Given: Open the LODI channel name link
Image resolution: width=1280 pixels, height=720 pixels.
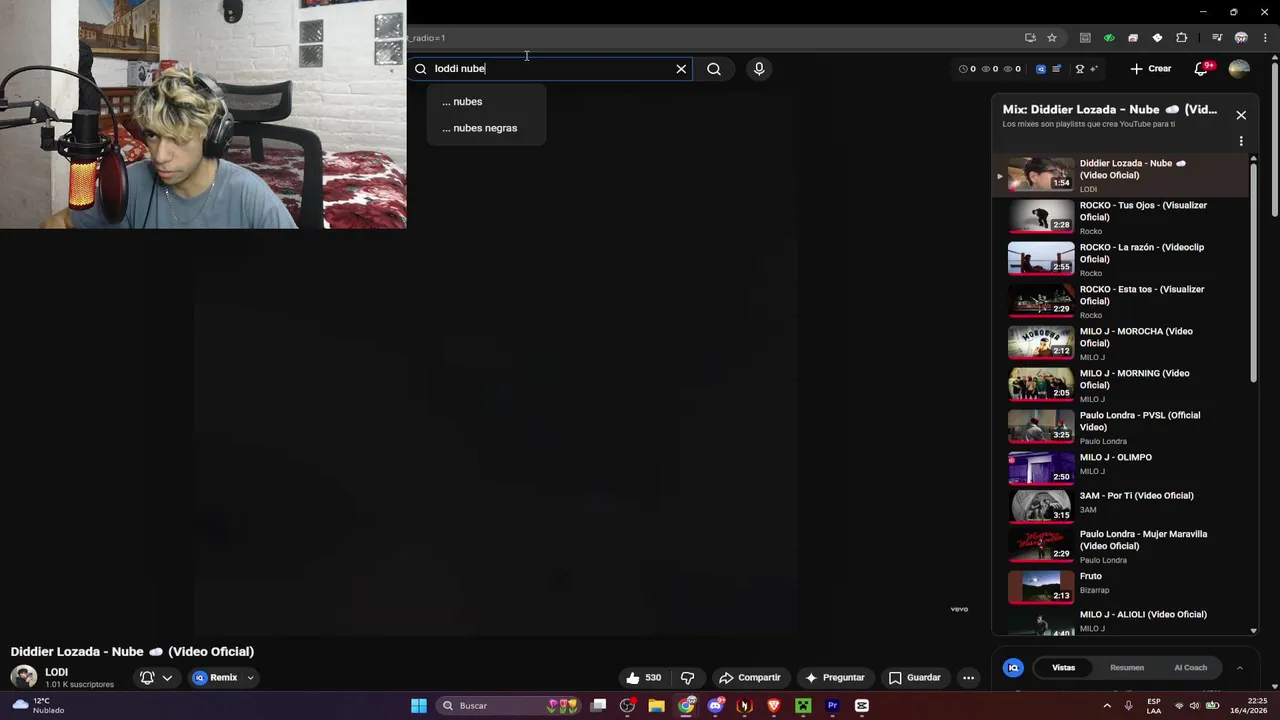Looking at the screenshot, I should [x=56, y=672].
